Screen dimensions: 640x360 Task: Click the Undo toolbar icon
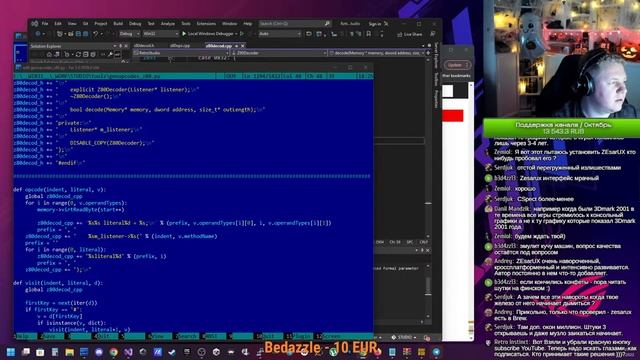click(x=96, y=34)
